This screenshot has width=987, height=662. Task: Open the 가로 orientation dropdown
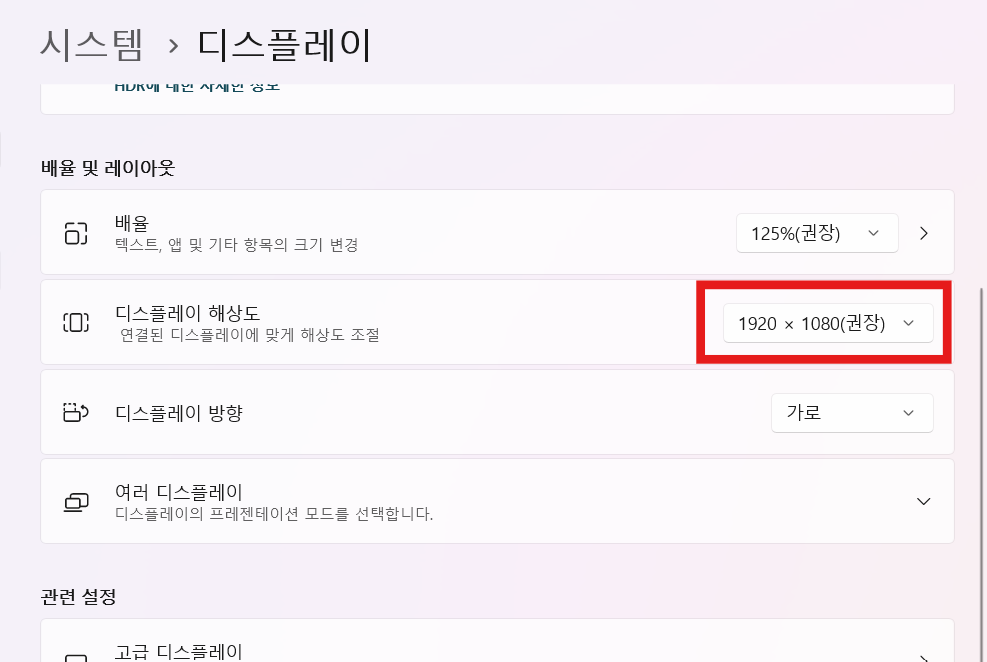[852, 412]
